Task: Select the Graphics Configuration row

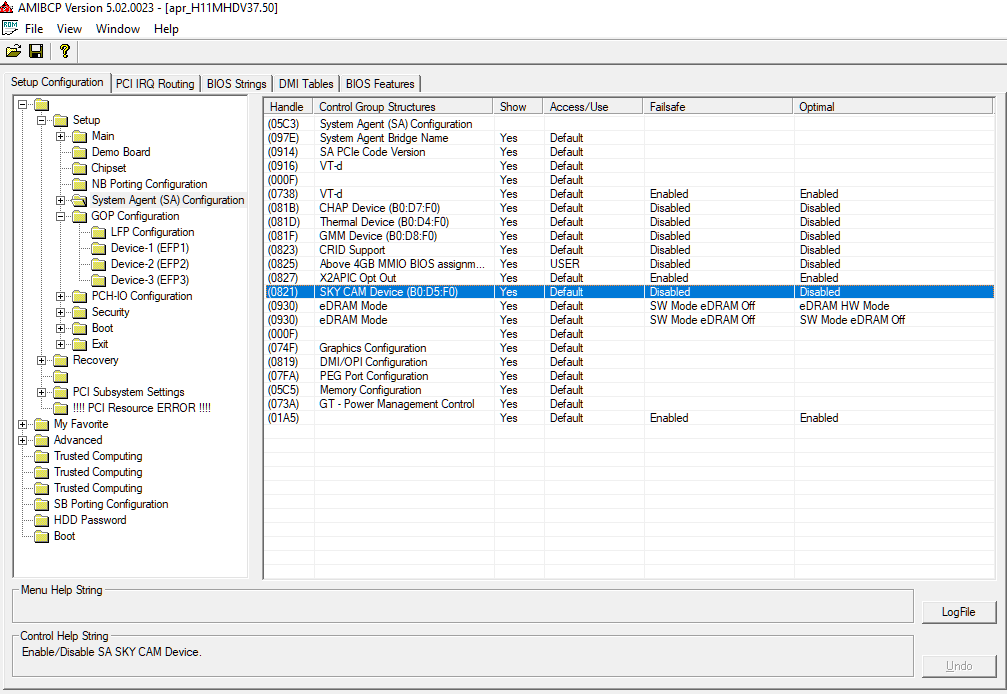Action: (x=629, y=348)
